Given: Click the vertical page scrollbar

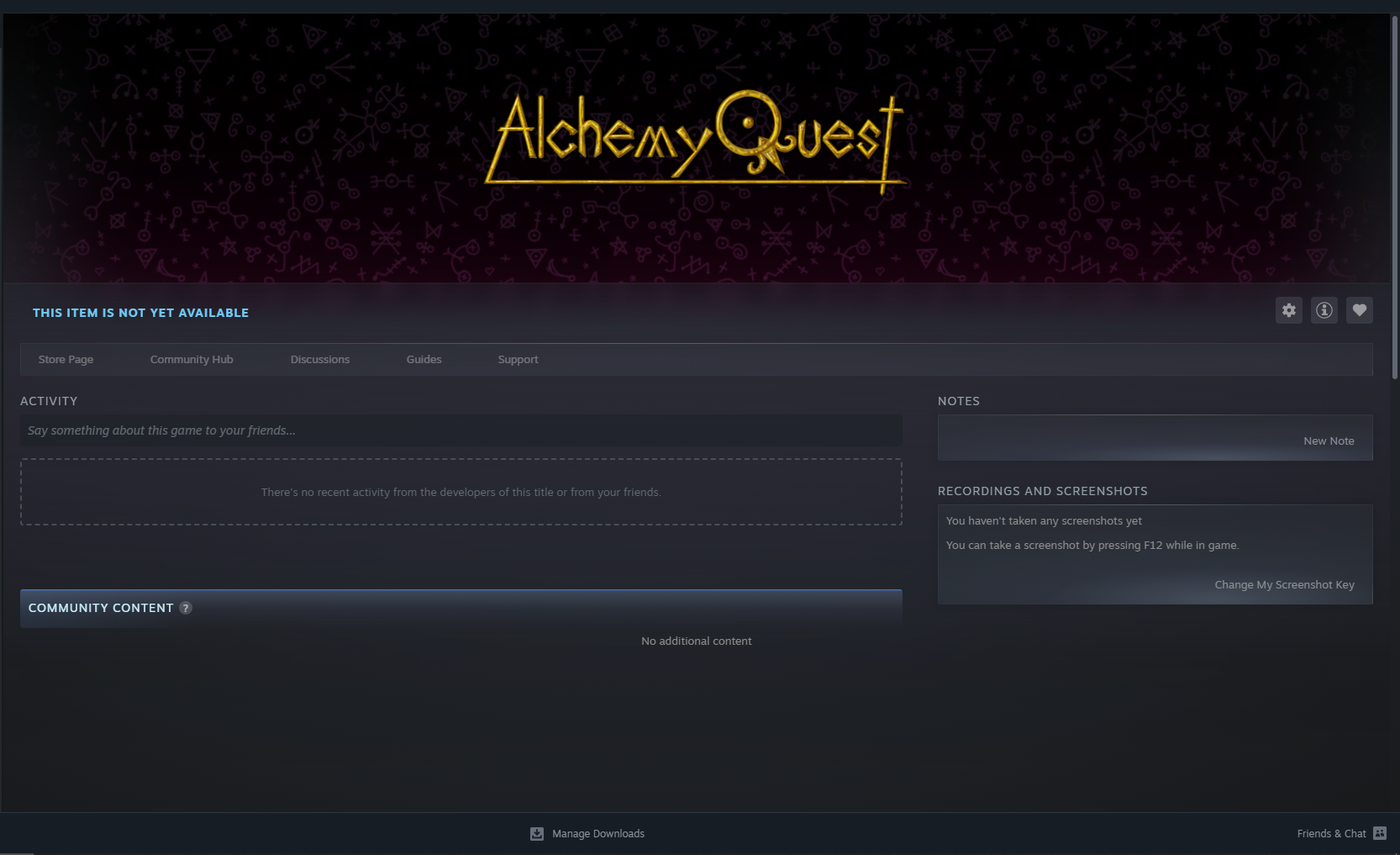Looking at the screenshot, I should pyautogui.click(x=1395, y=198).
